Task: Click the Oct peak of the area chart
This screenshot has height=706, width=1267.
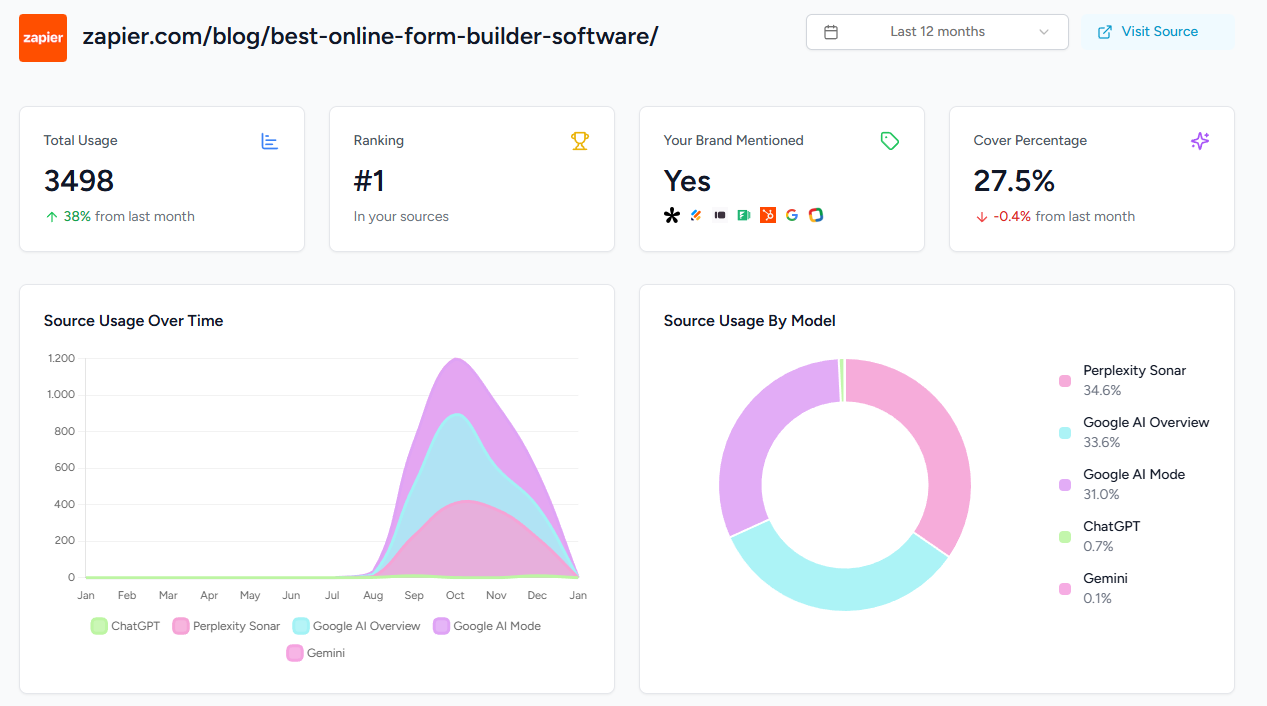Action: tap(456, 359)
